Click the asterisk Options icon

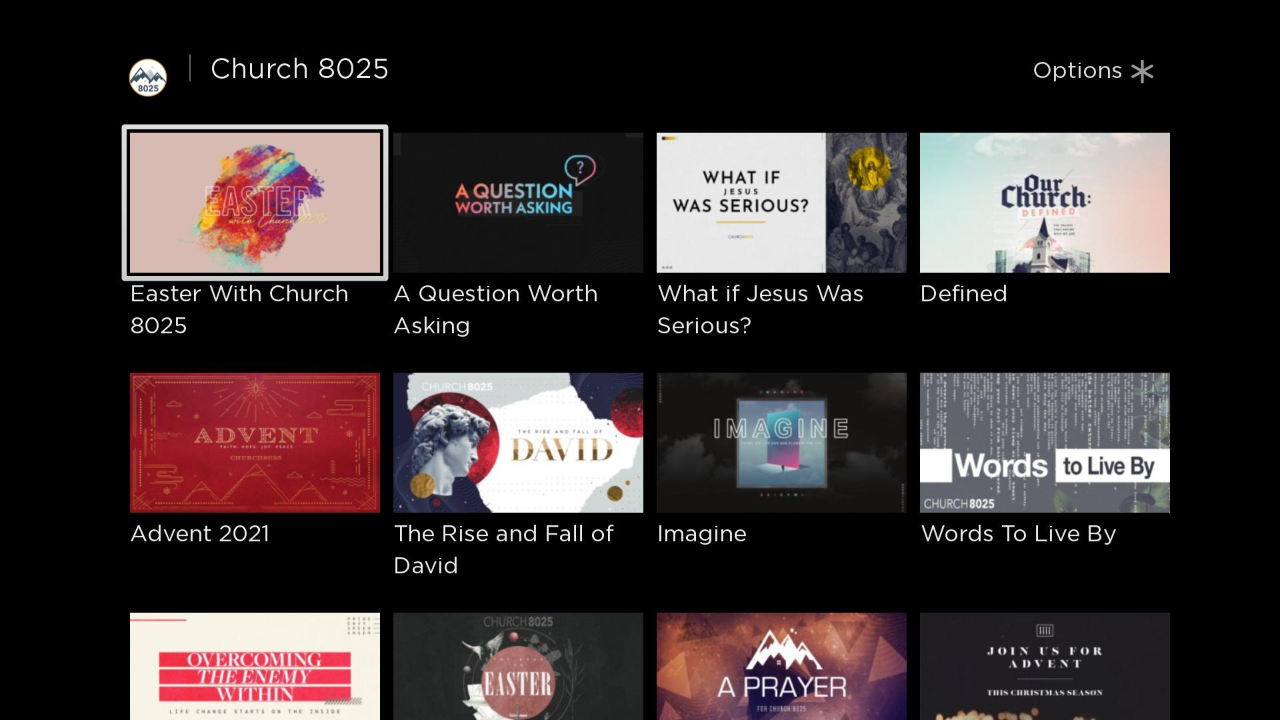(x=1142, y=71)
